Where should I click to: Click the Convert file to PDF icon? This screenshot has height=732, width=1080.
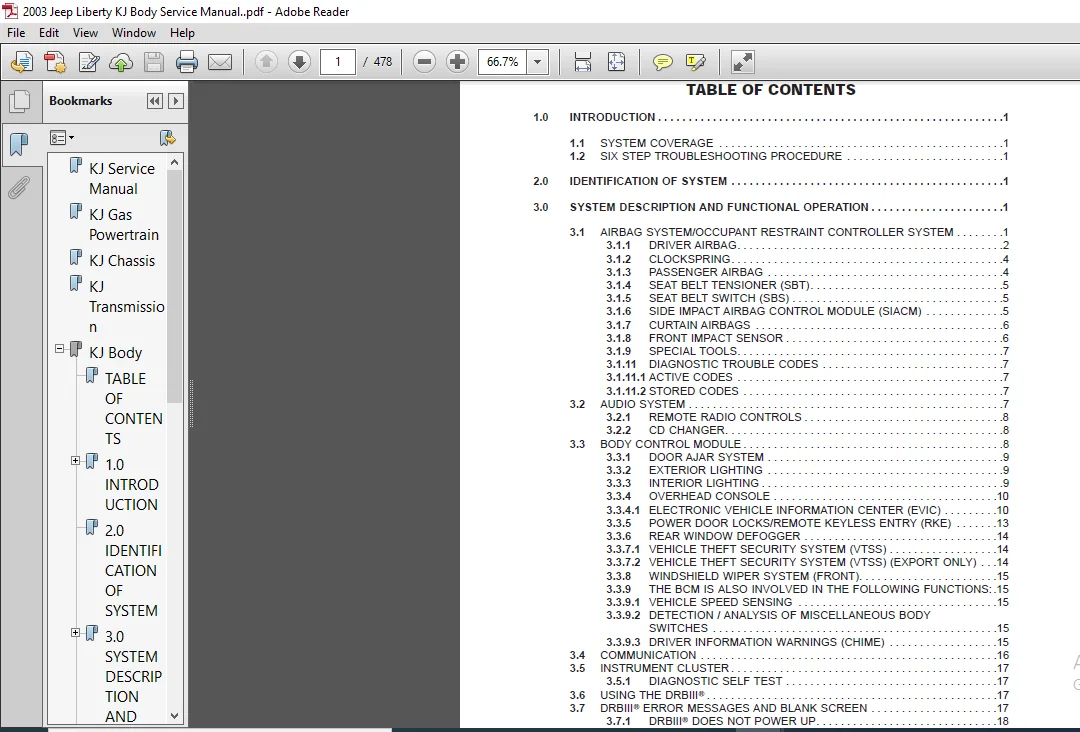click(54, 62)
